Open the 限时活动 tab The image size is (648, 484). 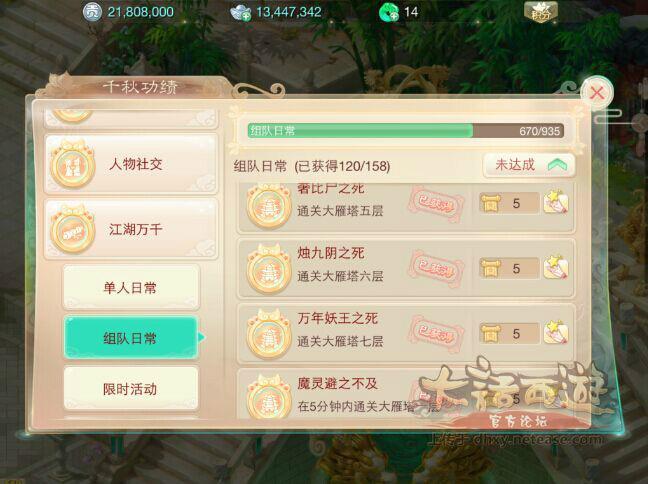pyautogui.click(x=131, y=389)
